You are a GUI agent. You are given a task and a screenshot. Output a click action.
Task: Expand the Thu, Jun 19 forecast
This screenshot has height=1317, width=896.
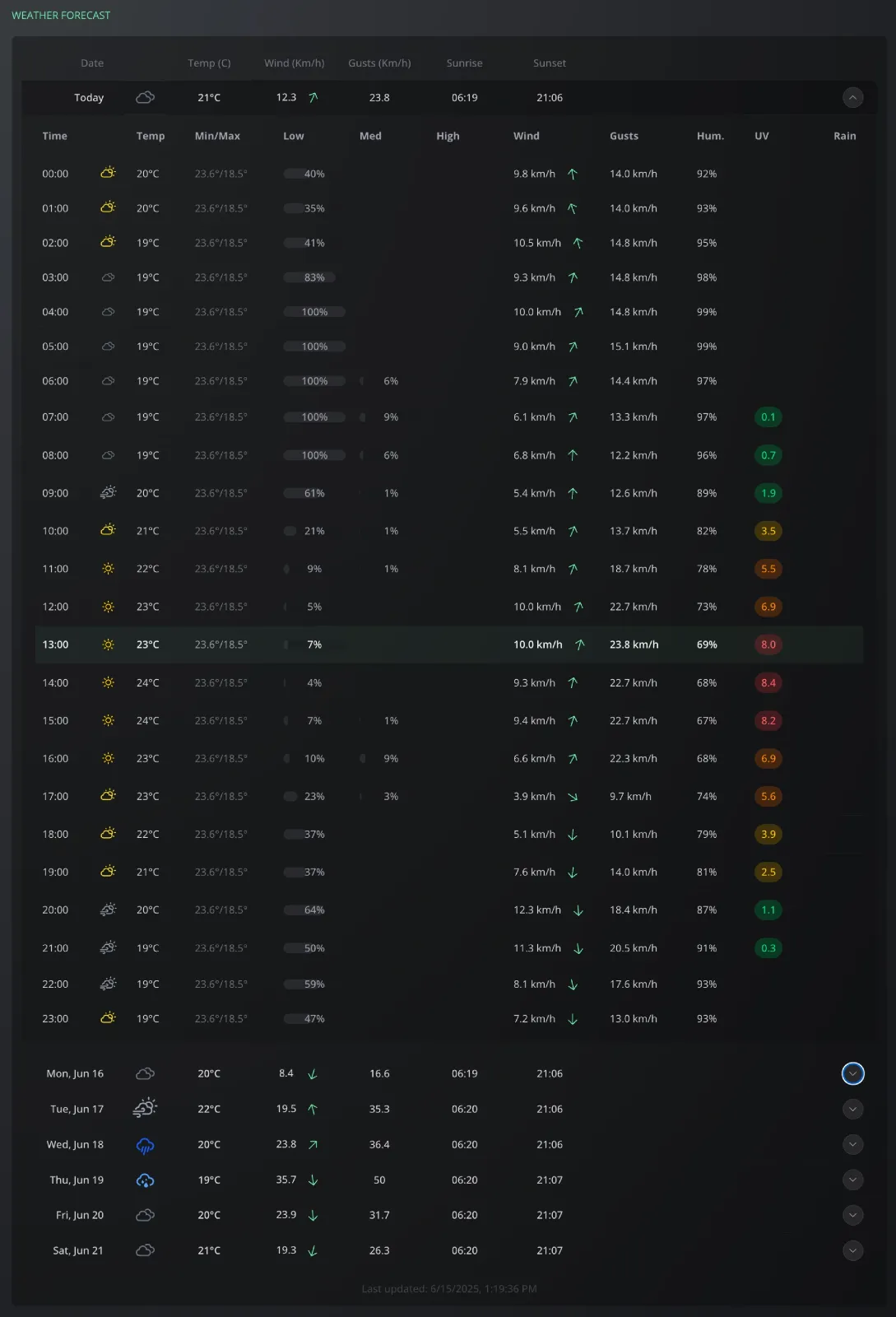tap(852, 1180)
